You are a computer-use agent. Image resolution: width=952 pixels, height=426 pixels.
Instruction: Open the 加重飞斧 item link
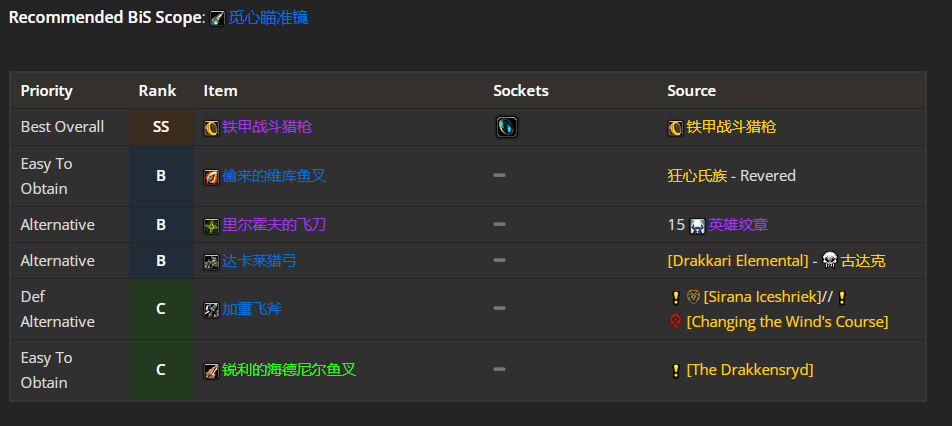click(x=252, y=309)
